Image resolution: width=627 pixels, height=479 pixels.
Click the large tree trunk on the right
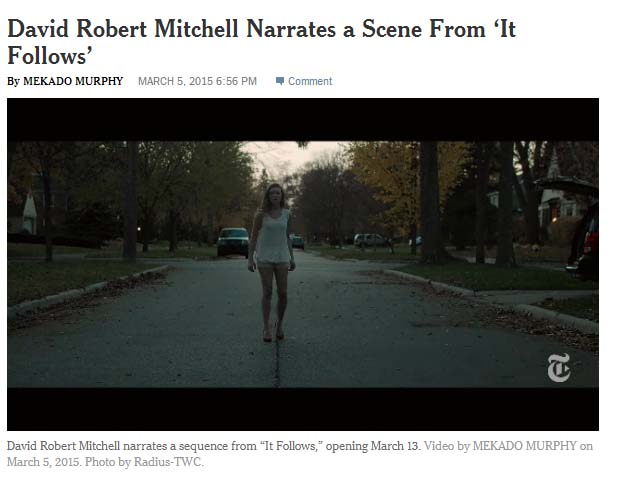[x=431, y=202]
